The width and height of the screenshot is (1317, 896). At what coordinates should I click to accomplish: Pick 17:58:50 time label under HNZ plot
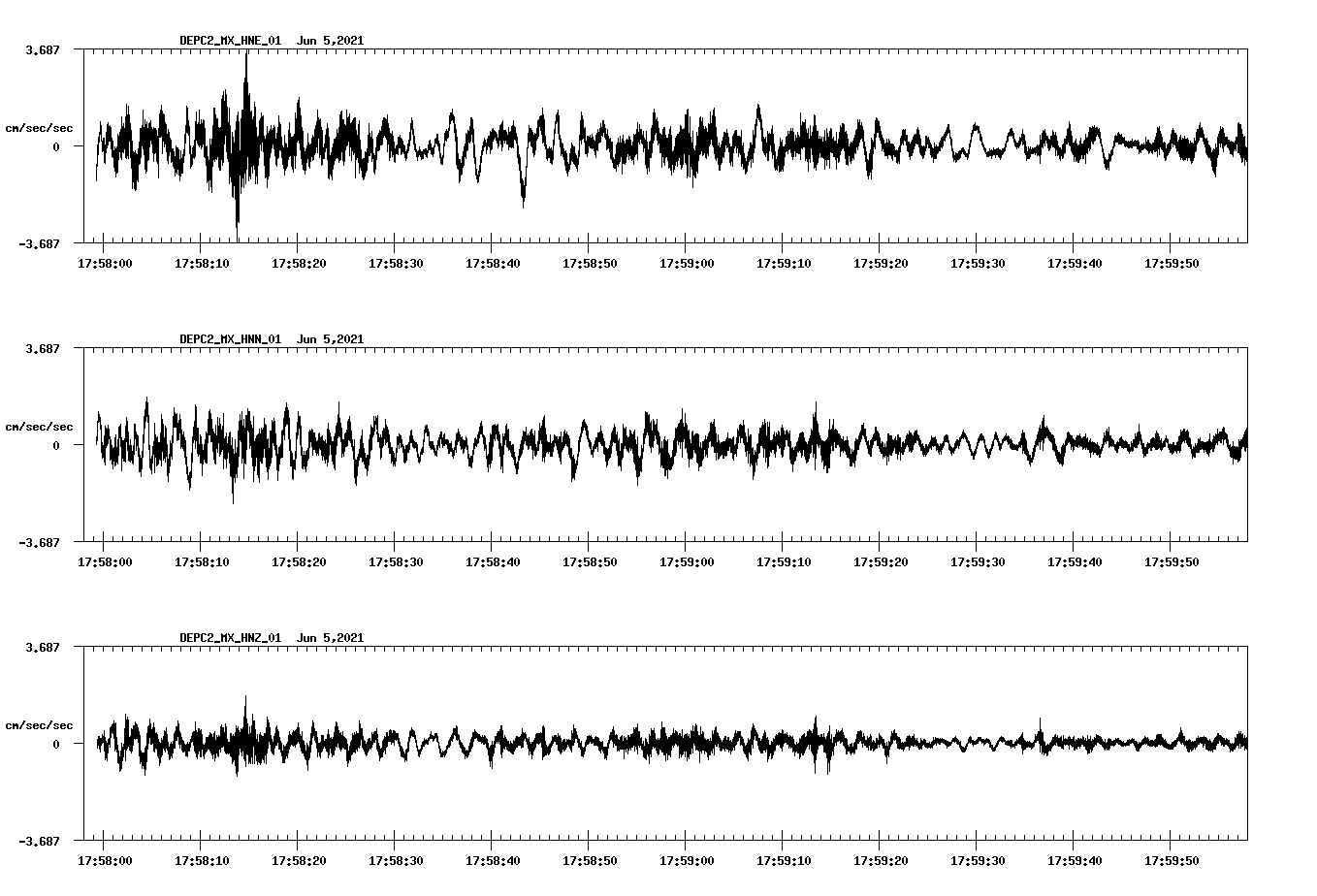click(x=590, y=860)
